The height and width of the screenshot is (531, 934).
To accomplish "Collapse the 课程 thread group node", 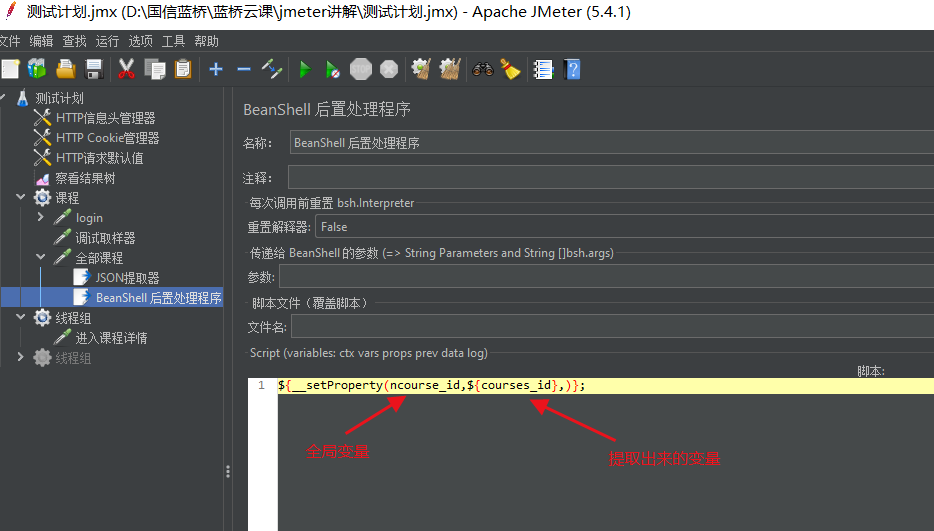I will 21,197.
